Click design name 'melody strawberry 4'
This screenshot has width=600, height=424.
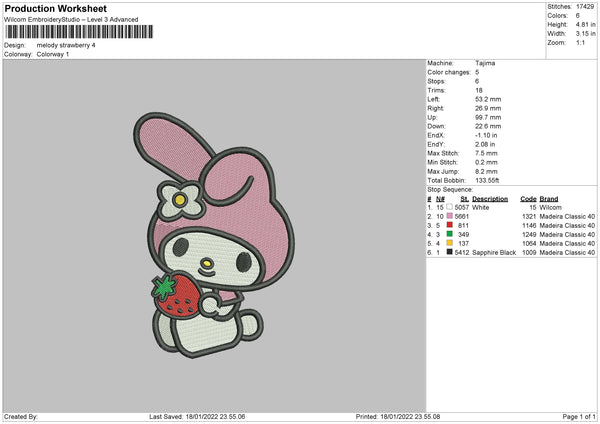66,45
